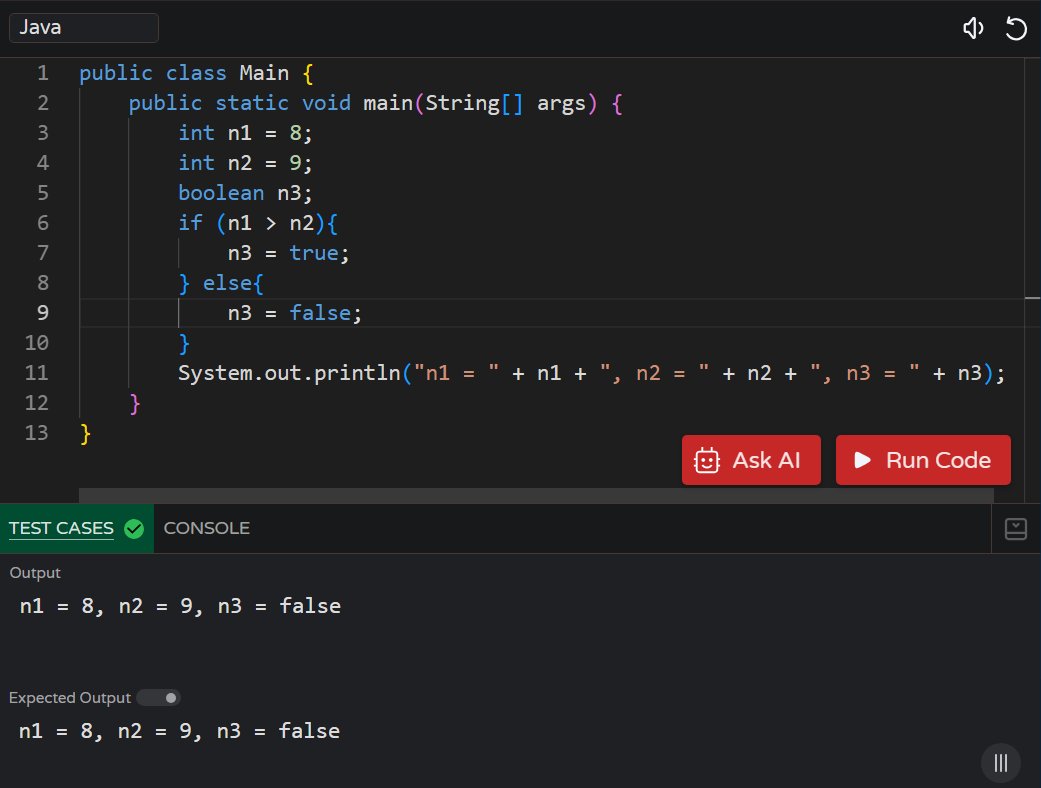Select the TEST CASES tab

[62, 528]
